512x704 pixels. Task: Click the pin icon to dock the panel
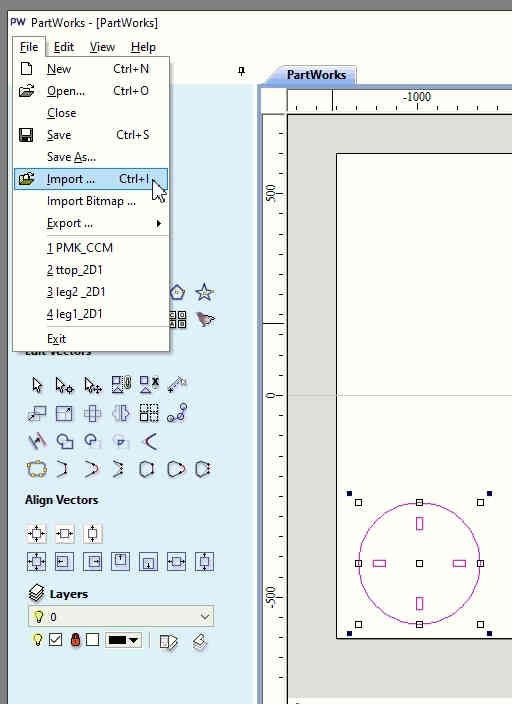click(241, 71)
